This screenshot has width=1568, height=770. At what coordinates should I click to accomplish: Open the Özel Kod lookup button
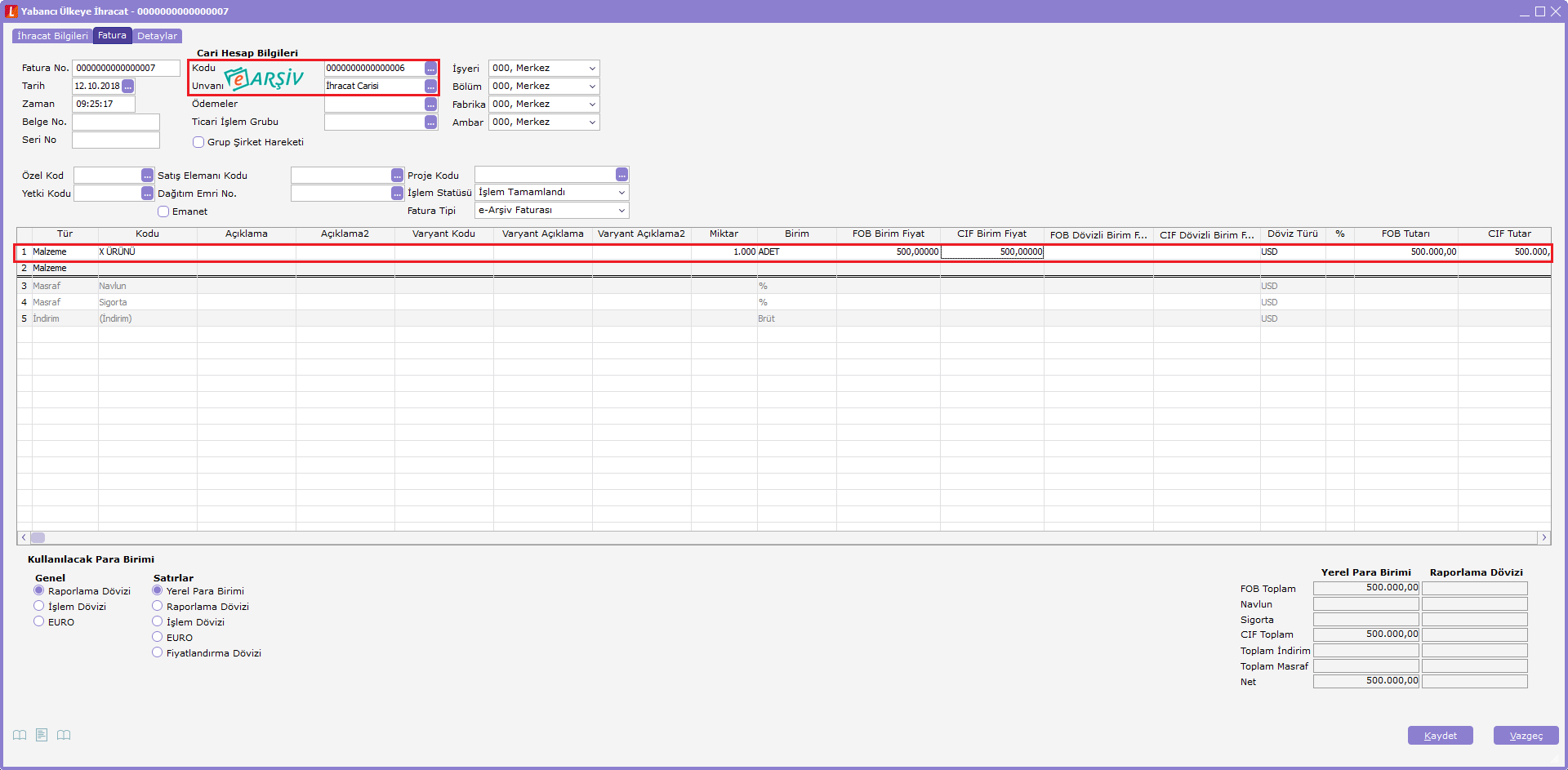(147, 176)
